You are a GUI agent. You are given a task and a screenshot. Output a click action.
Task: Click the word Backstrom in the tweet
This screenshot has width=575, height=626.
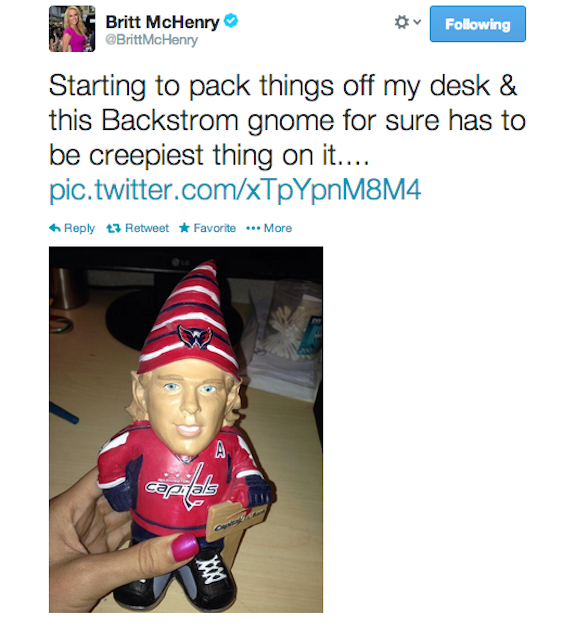pyautogui.click(x=170, y=120)
